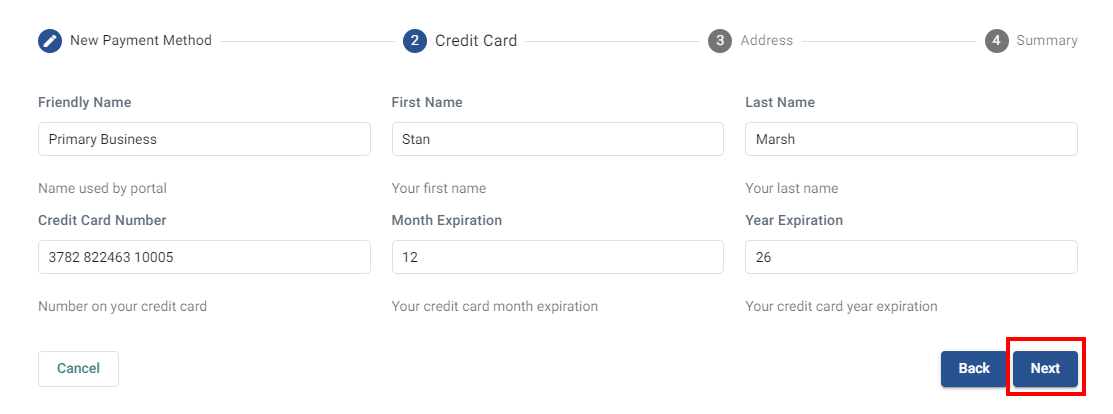The width and height of the screenshot is (1113, 414).
Task: Proceed with the Next button
Action: (x=1045, y=368)
